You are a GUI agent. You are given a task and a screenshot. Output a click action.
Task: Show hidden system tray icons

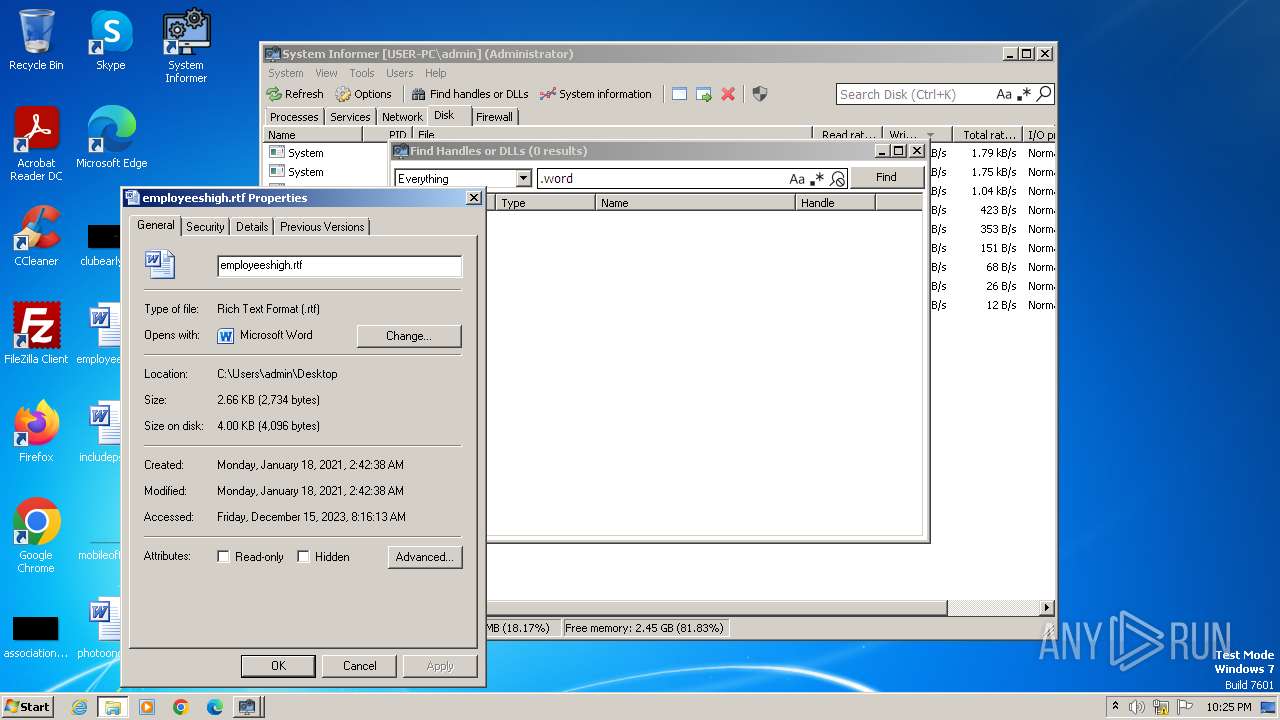pos(1115,707)
